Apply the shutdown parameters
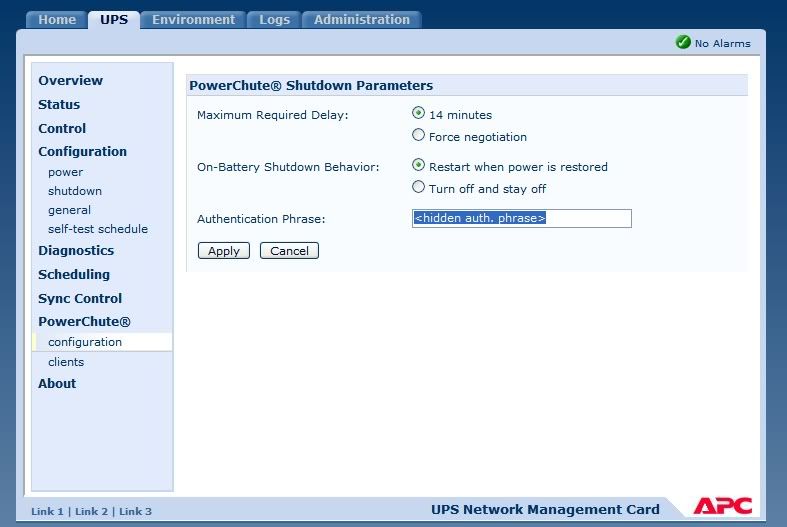The height and width of the screenshot is (527, 787). (224, 251)
